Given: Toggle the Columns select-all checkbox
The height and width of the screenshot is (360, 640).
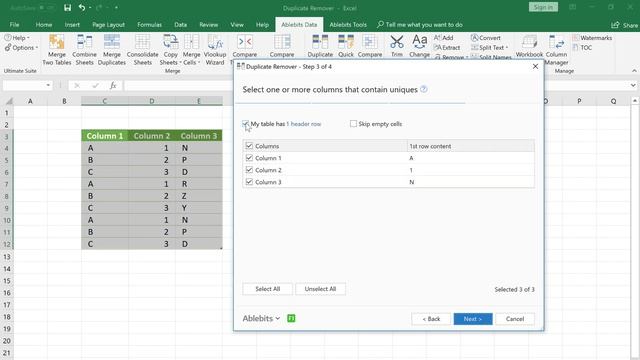Looking at the screenshot, I should [249, 146].
